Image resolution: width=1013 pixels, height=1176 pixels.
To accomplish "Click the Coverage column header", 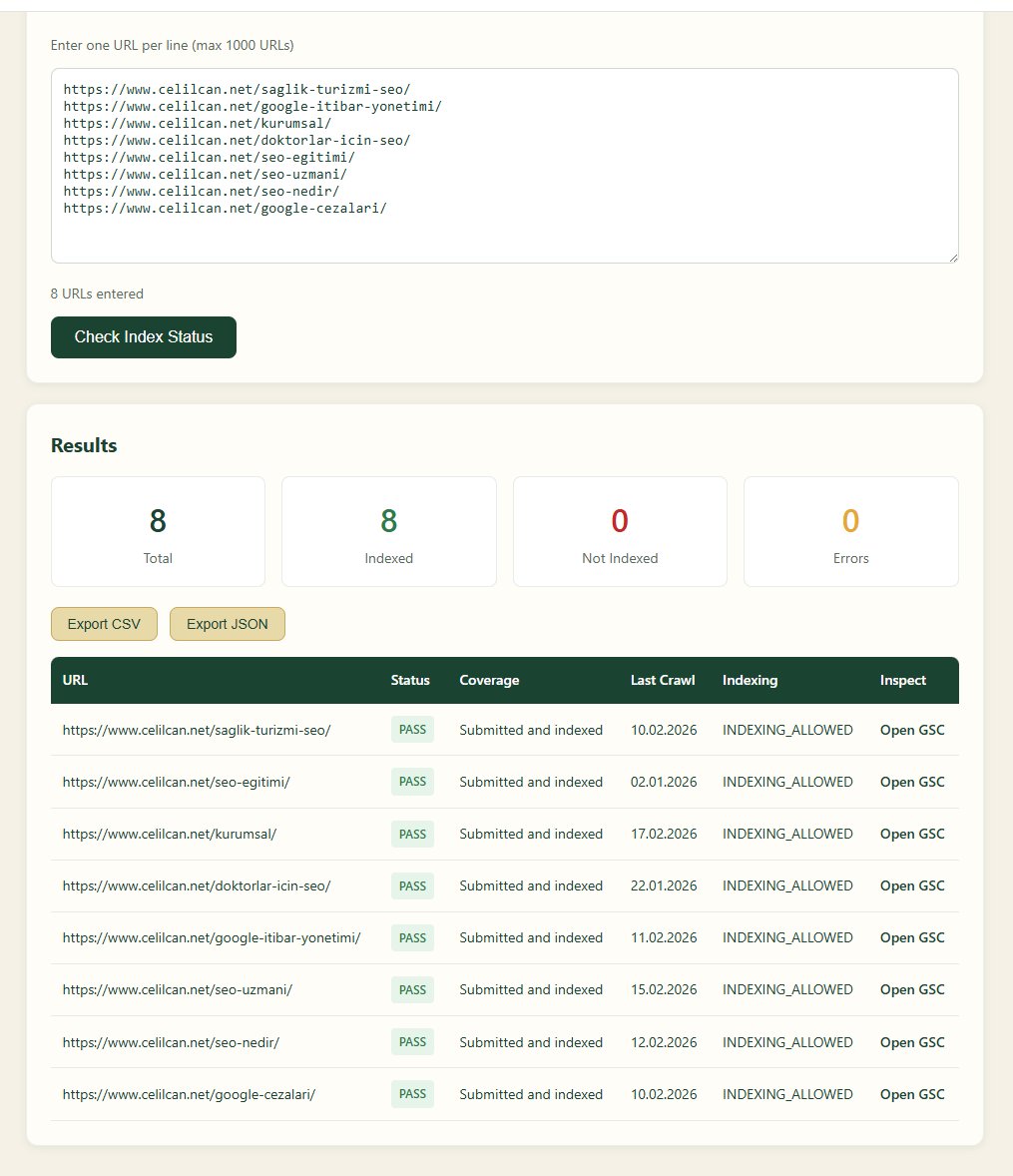I will click(489, 680).
